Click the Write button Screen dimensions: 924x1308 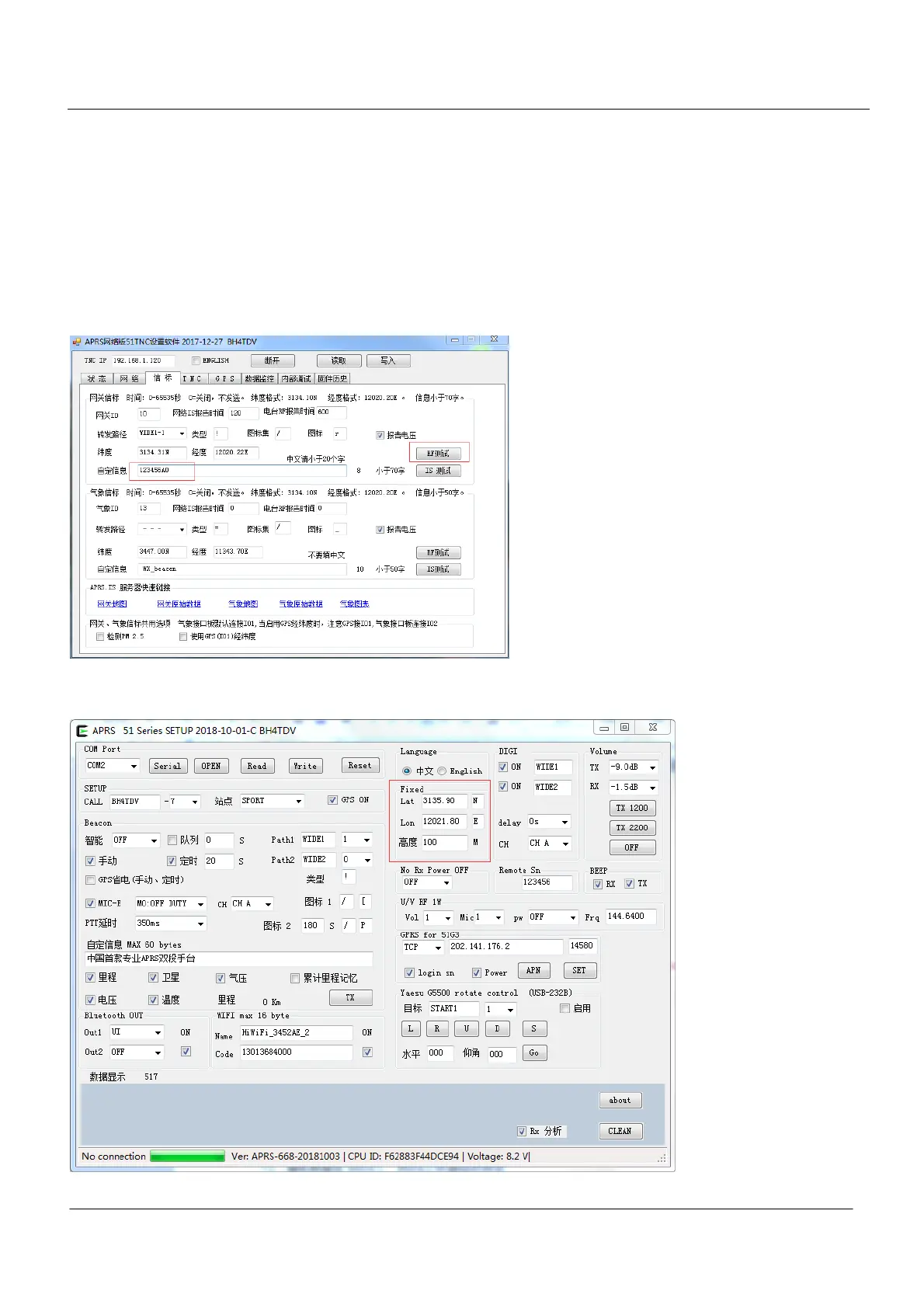click(305, 766)
